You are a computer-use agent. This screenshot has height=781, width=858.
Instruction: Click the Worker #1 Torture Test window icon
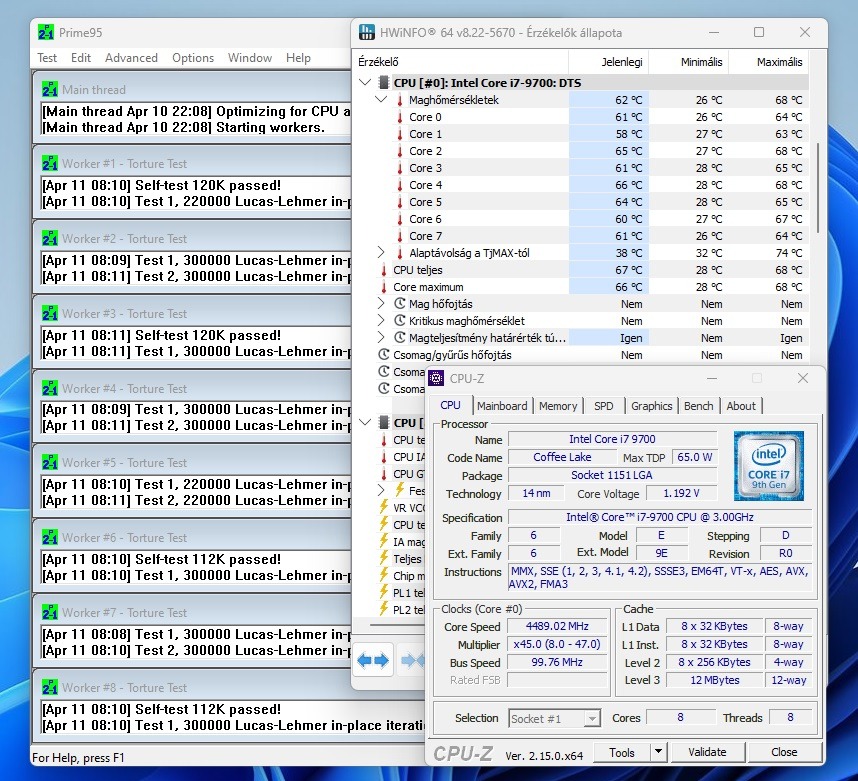click(x=49, y=163)
